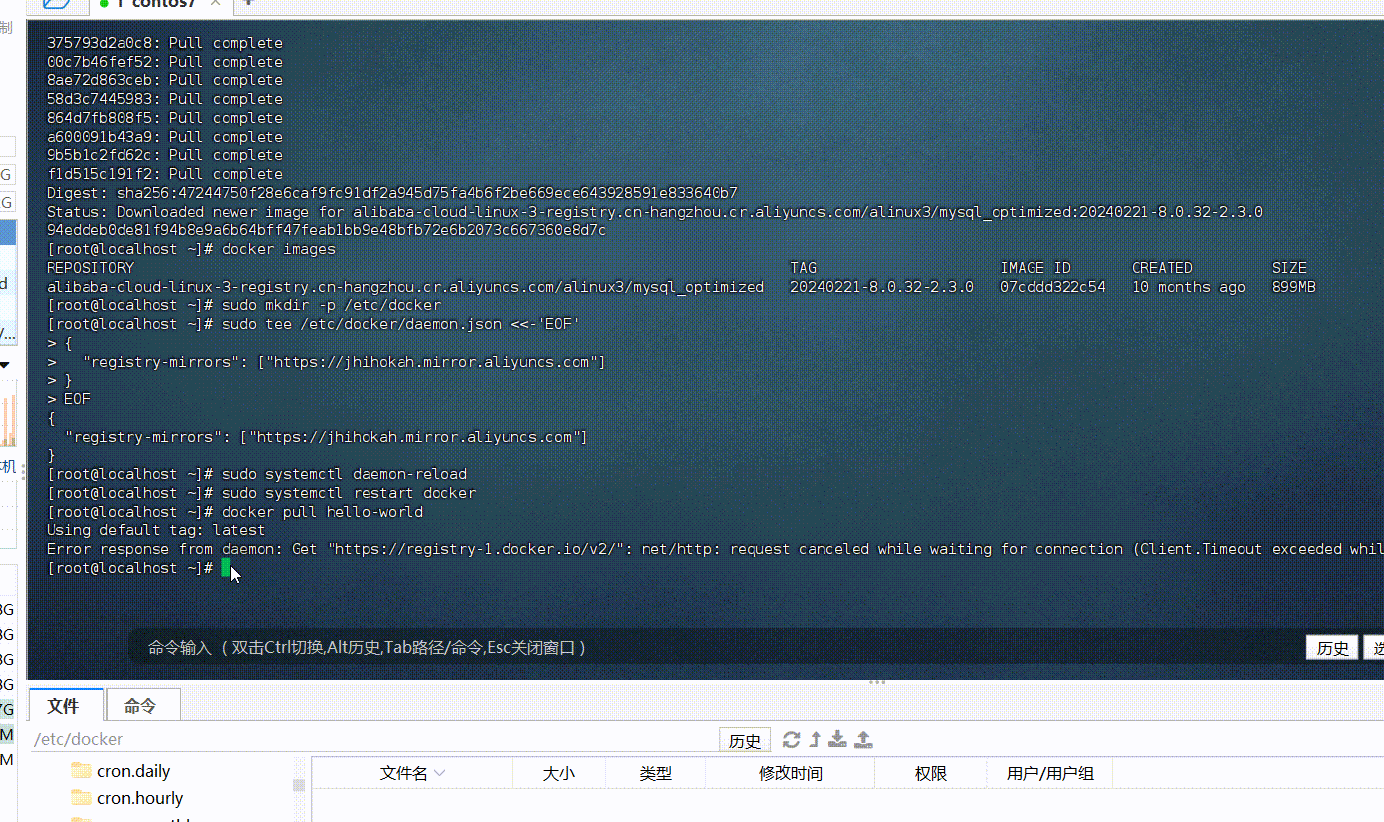Click the terminal cursor at the last prompt

(x=226, y=568)
